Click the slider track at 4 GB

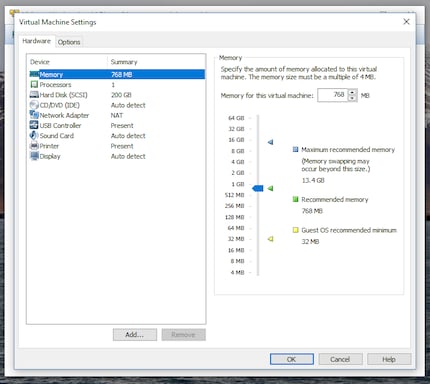coord(258,162)
